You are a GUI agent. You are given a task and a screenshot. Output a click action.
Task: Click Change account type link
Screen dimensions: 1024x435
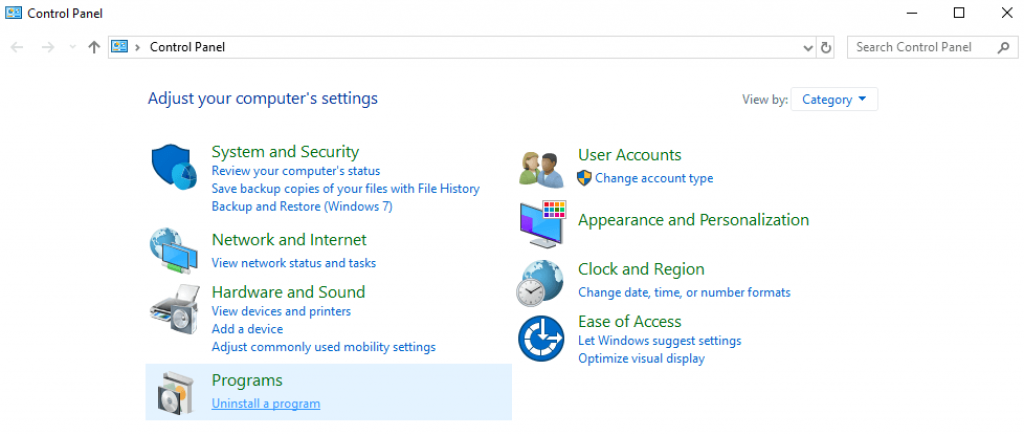(654, 178)
